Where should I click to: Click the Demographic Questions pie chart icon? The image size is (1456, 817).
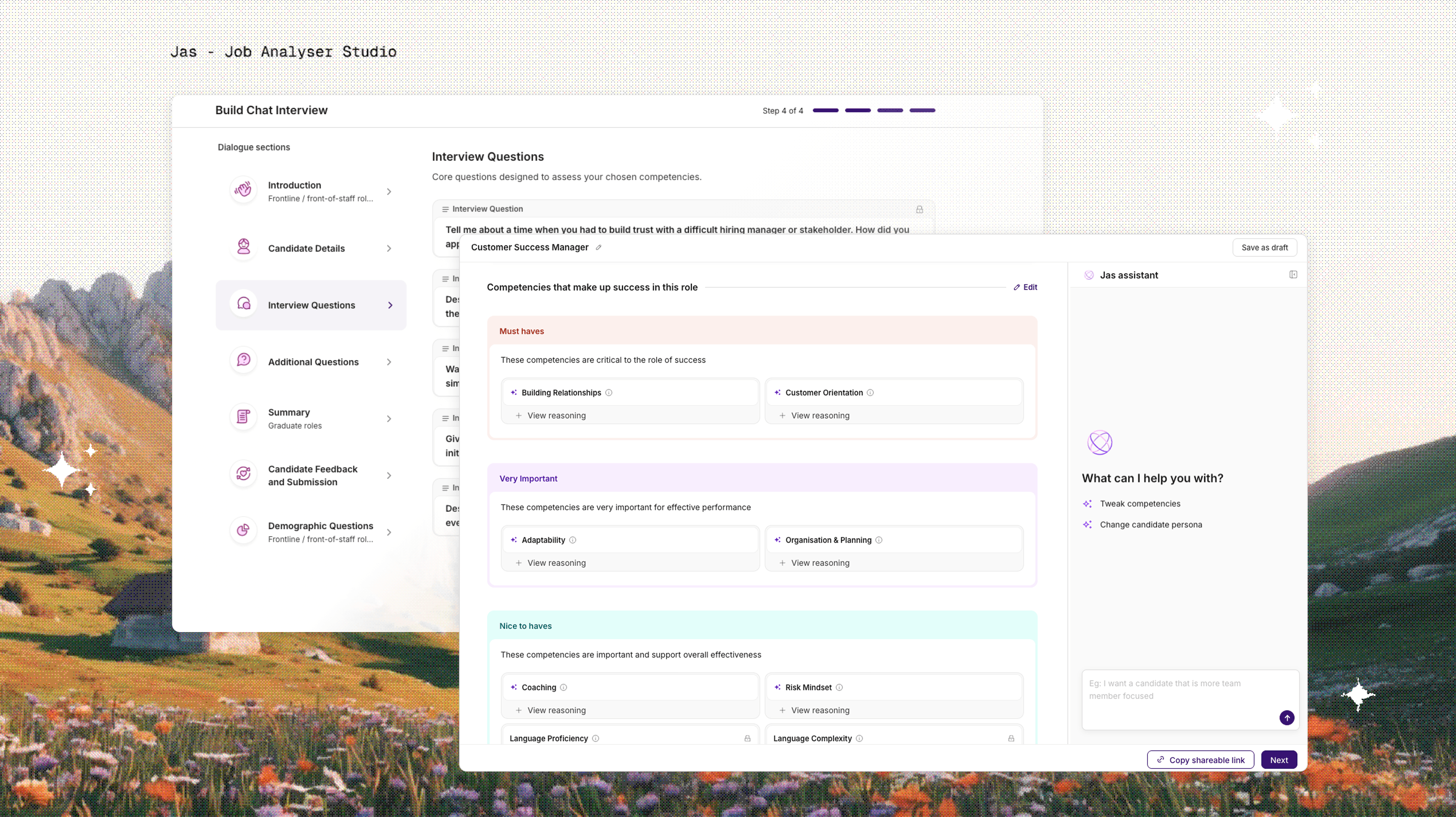[x=244, y=531]
